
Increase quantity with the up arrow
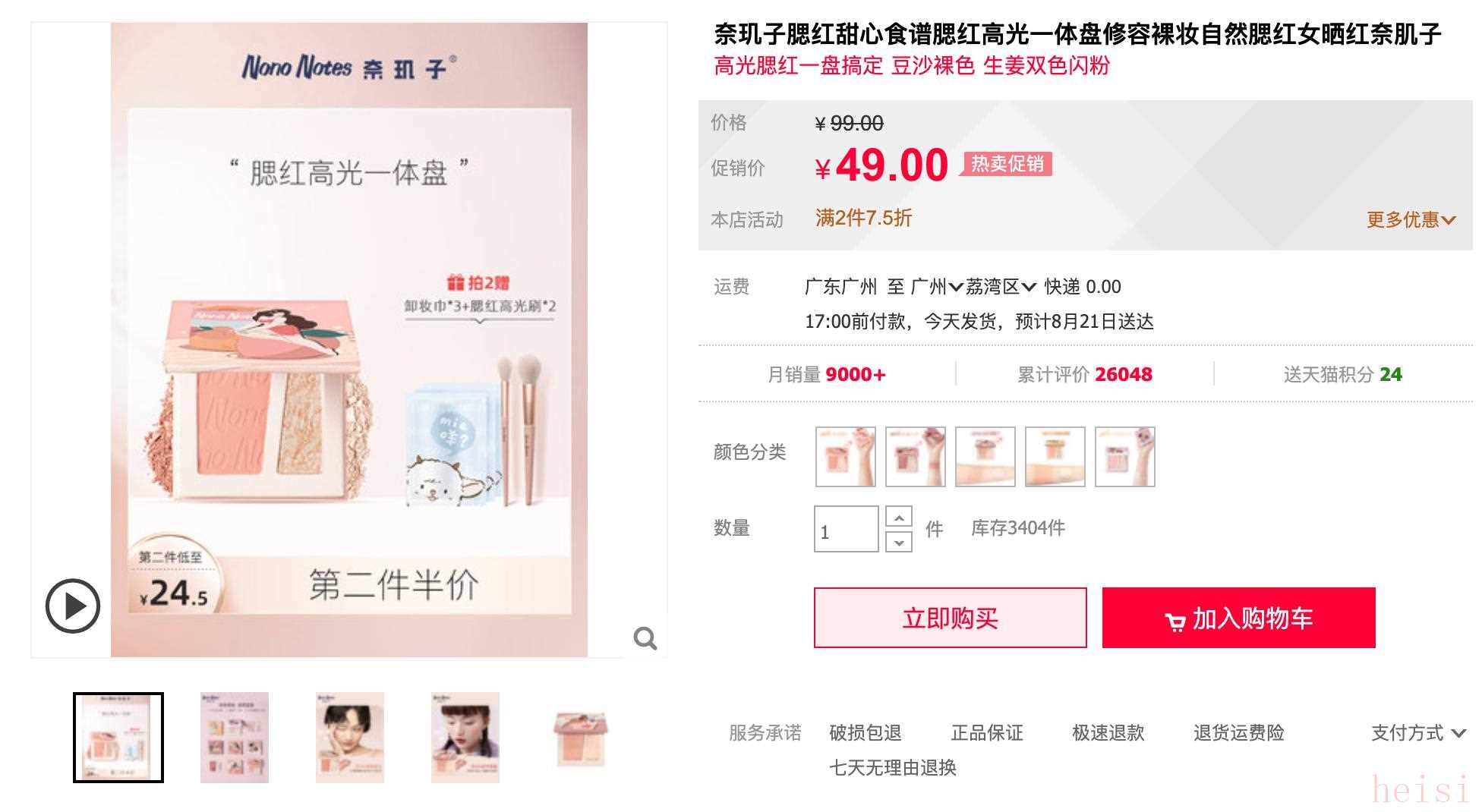click(x=899, y=518)
